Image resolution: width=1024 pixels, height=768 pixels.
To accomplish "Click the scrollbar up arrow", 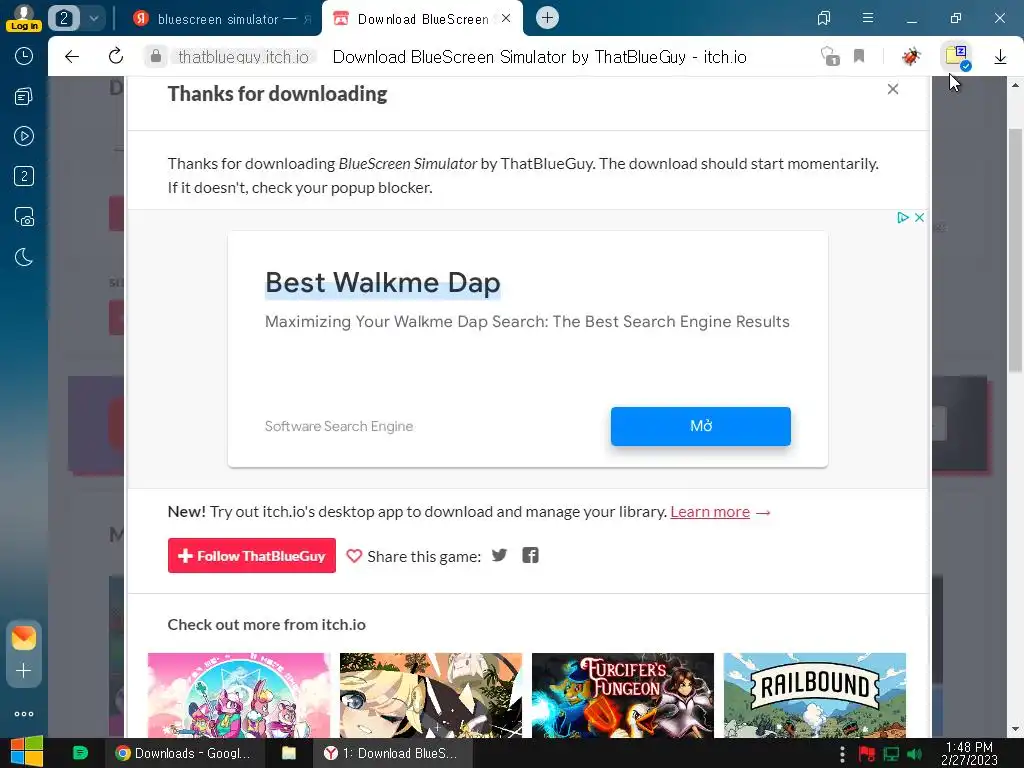I will pyautogui.click(x=1015, y=85).
